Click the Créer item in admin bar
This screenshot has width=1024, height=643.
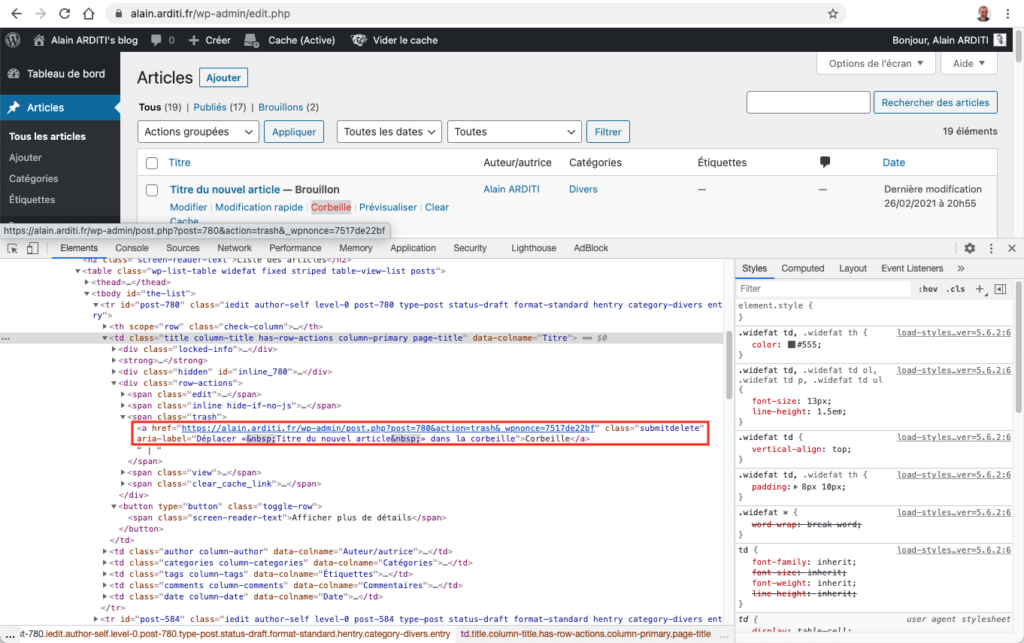[x=209, y=40]
